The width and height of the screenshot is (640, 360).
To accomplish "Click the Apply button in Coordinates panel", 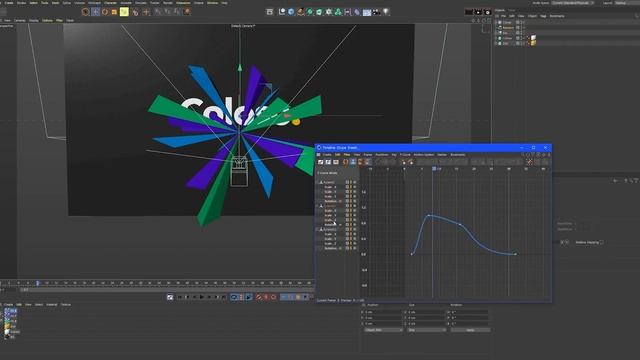I will [470, 330].
